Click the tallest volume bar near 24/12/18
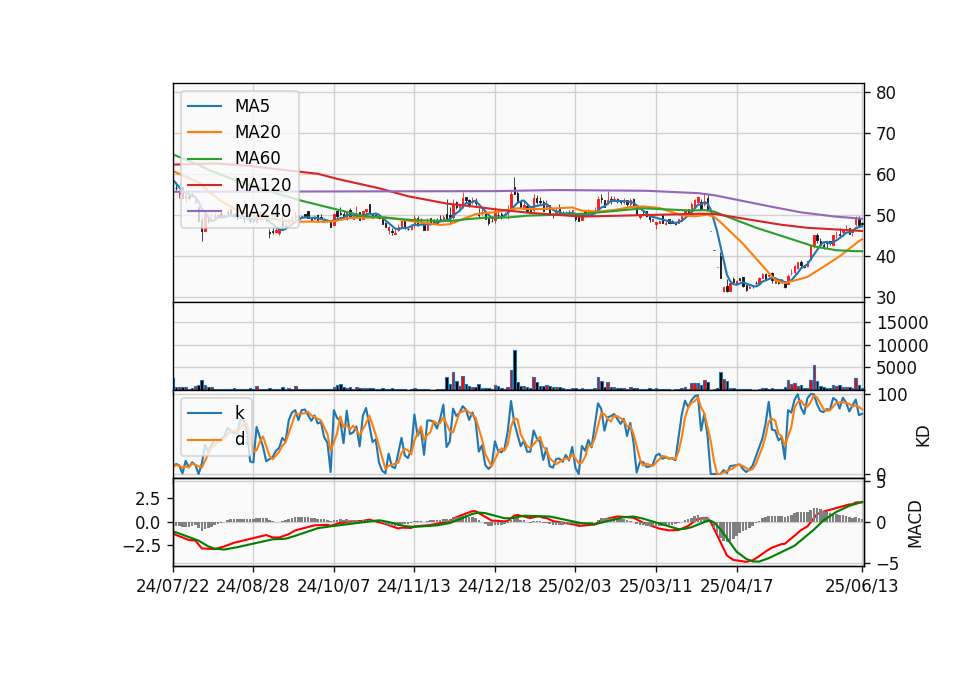The height and width of the screenshot is (690, 960). [515, 370]
